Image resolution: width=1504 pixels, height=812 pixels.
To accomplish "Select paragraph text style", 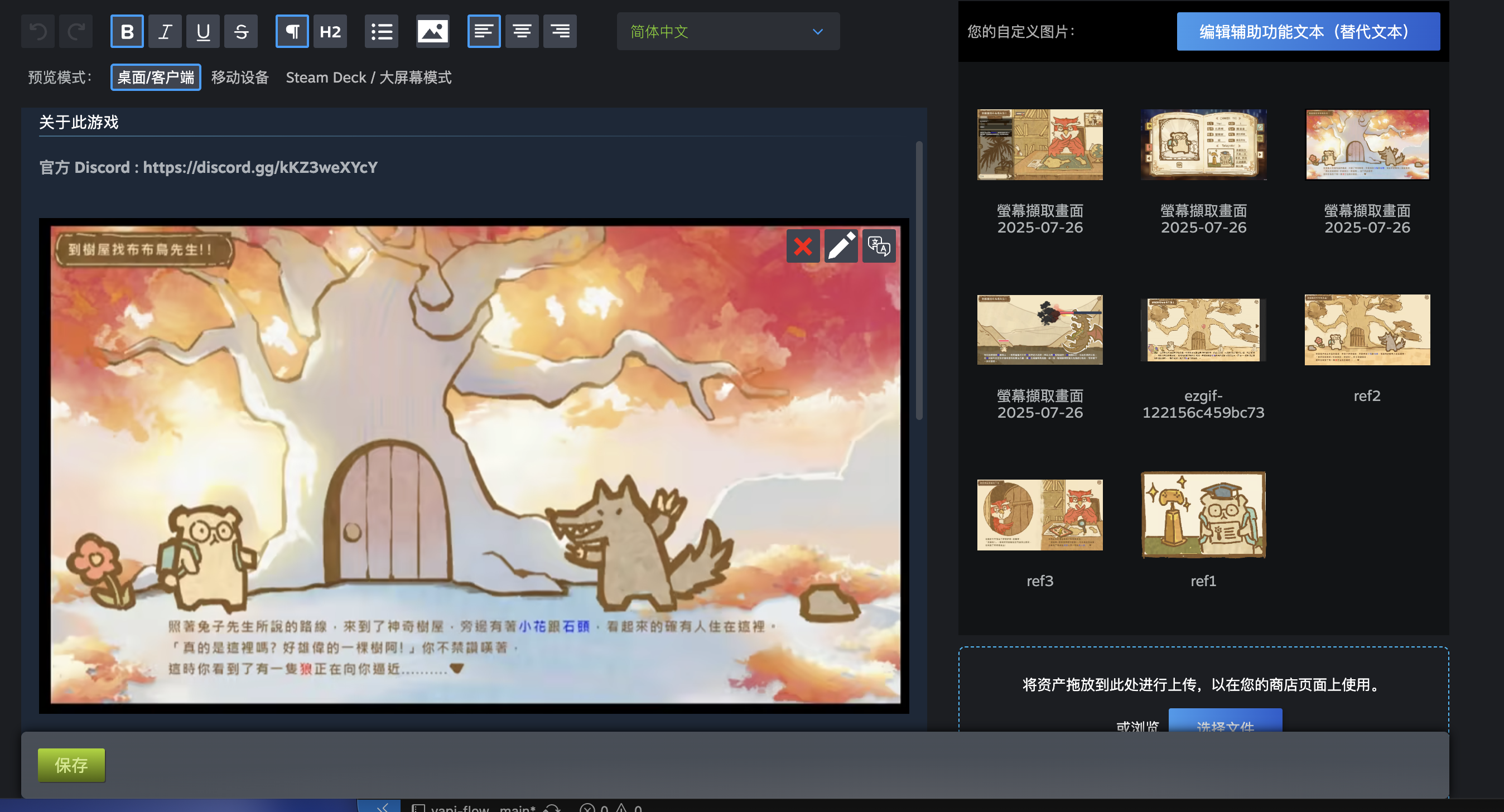I will tap(292, 32).
